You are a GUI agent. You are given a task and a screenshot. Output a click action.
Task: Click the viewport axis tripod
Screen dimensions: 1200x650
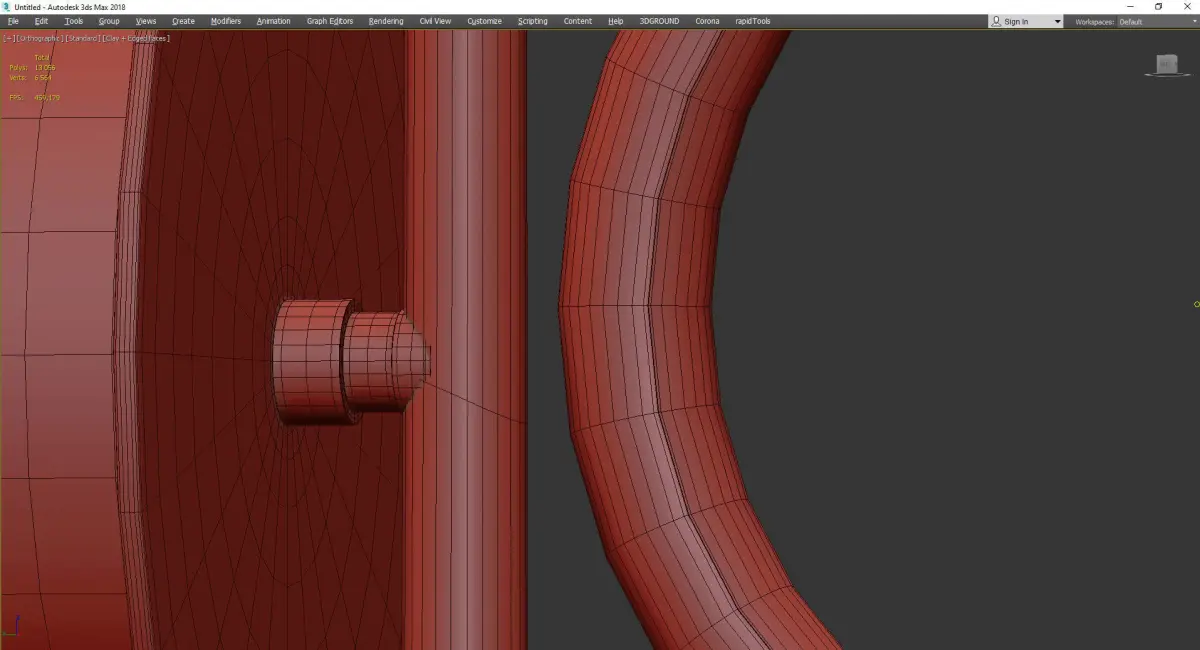[x=13, y=625]
